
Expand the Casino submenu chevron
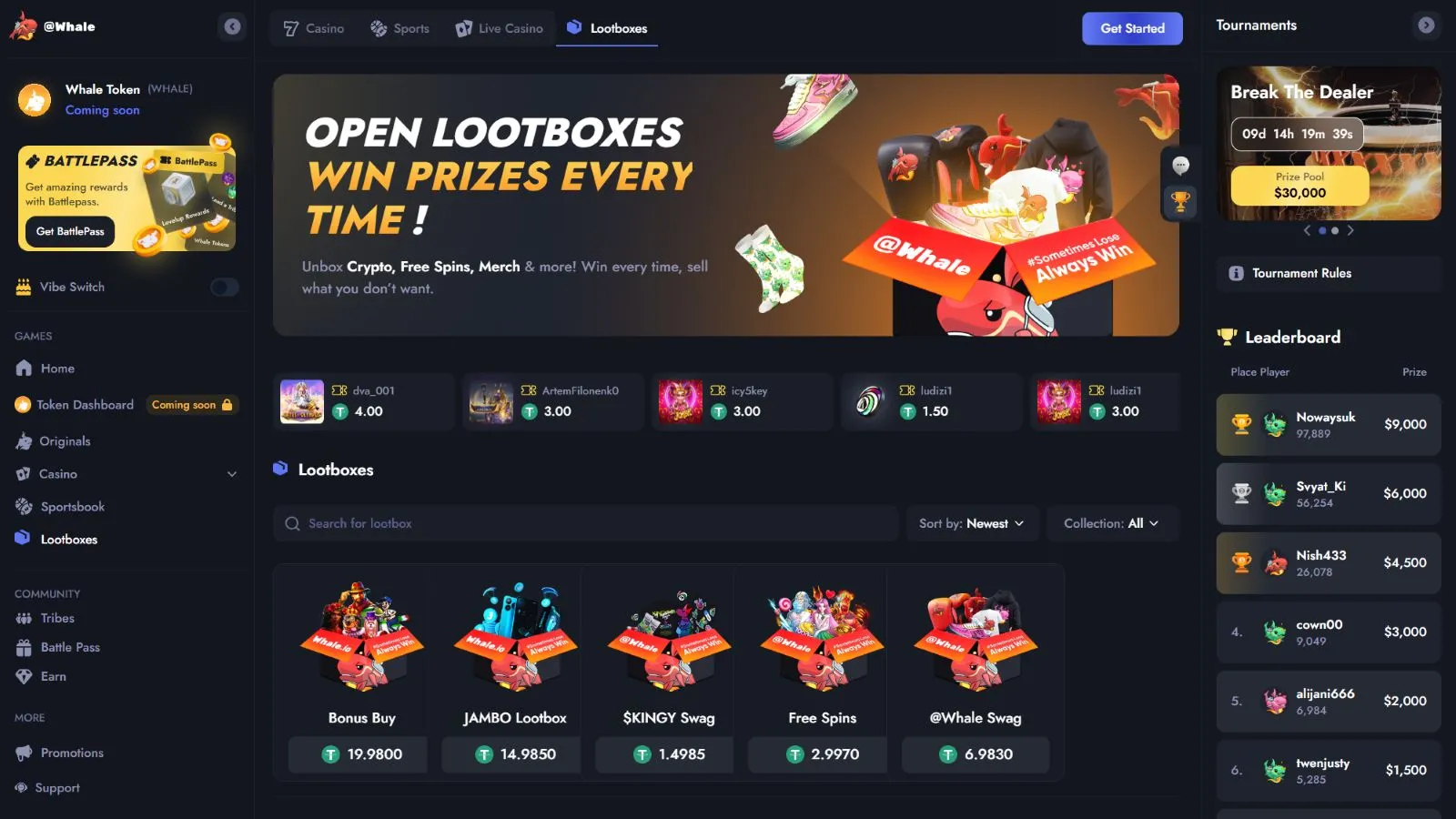point(232,474)
